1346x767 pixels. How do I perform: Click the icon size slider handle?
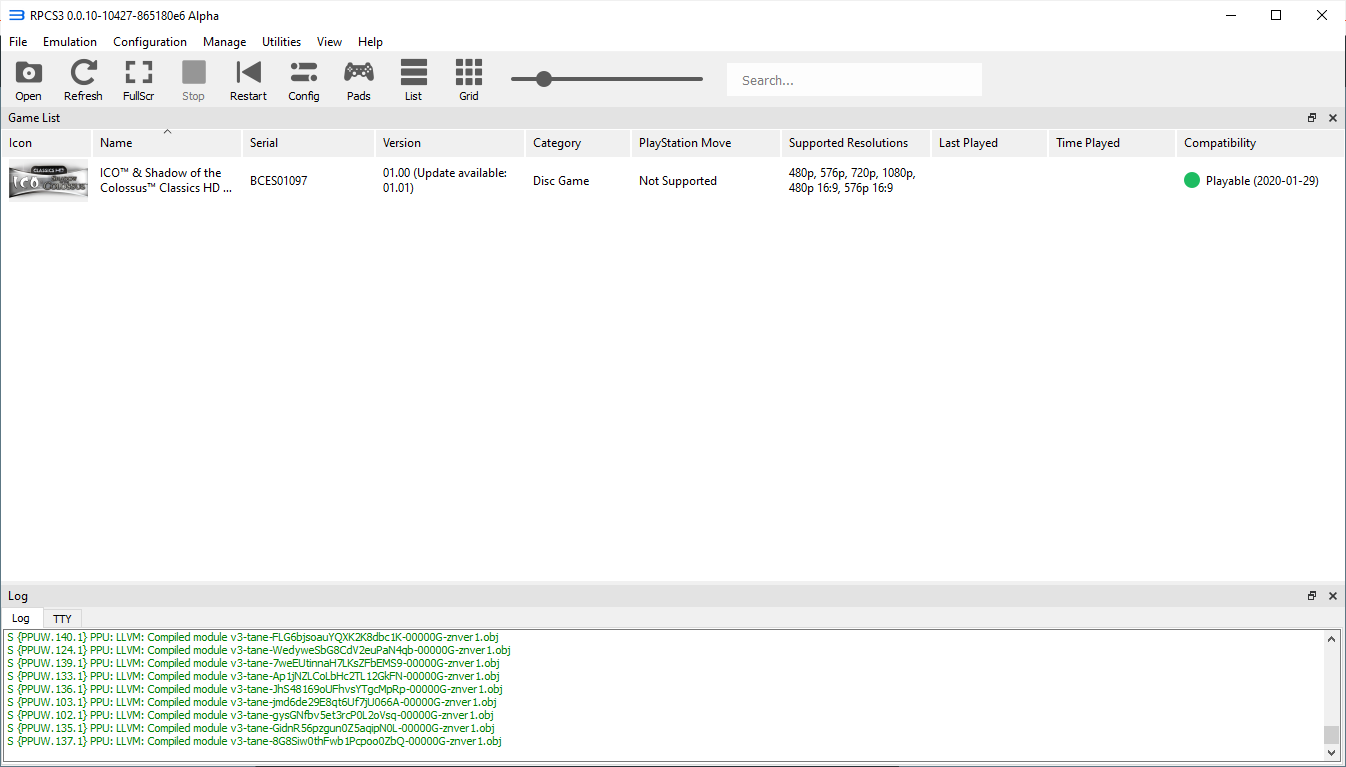click(x=543, y=79)
